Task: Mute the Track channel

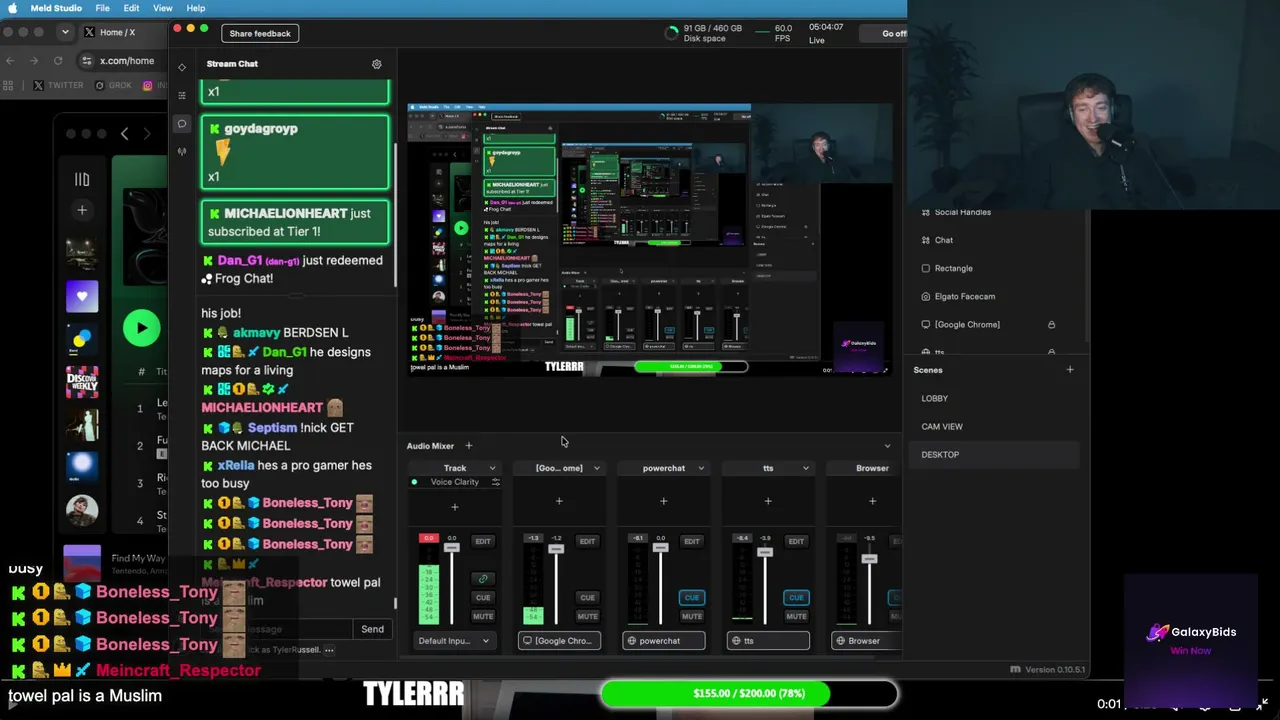Action: 483,616
